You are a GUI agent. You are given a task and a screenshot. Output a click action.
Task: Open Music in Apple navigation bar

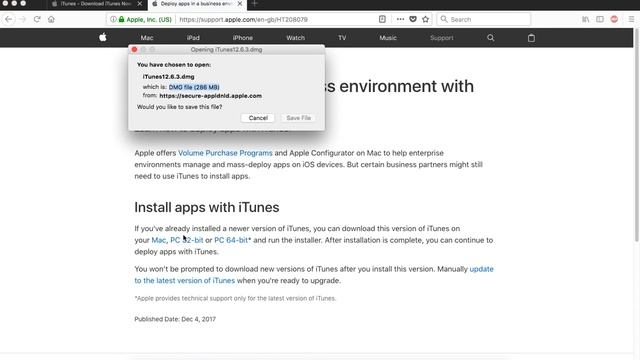(x=388, y=38)
